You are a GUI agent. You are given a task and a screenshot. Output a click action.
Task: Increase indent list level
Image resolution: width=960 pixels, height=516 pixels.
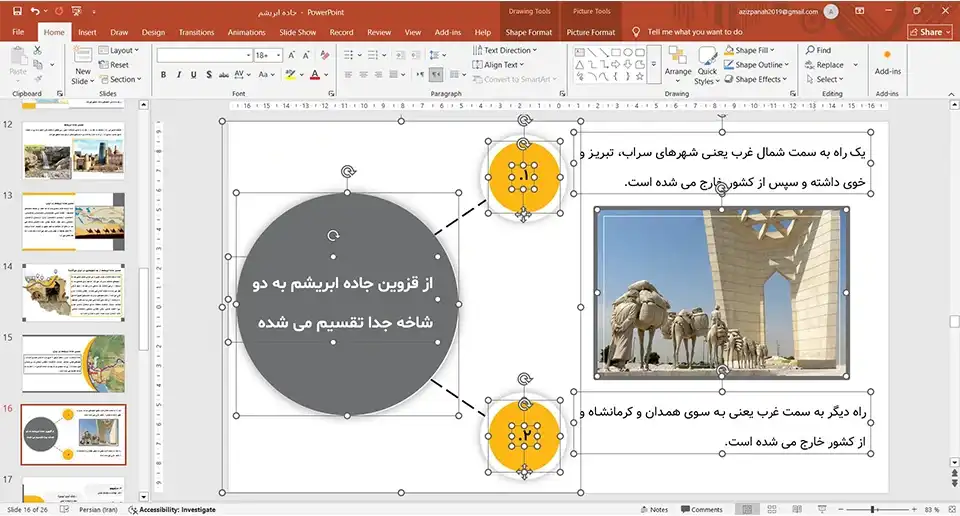pyautogui.click(x=415, y=55)
